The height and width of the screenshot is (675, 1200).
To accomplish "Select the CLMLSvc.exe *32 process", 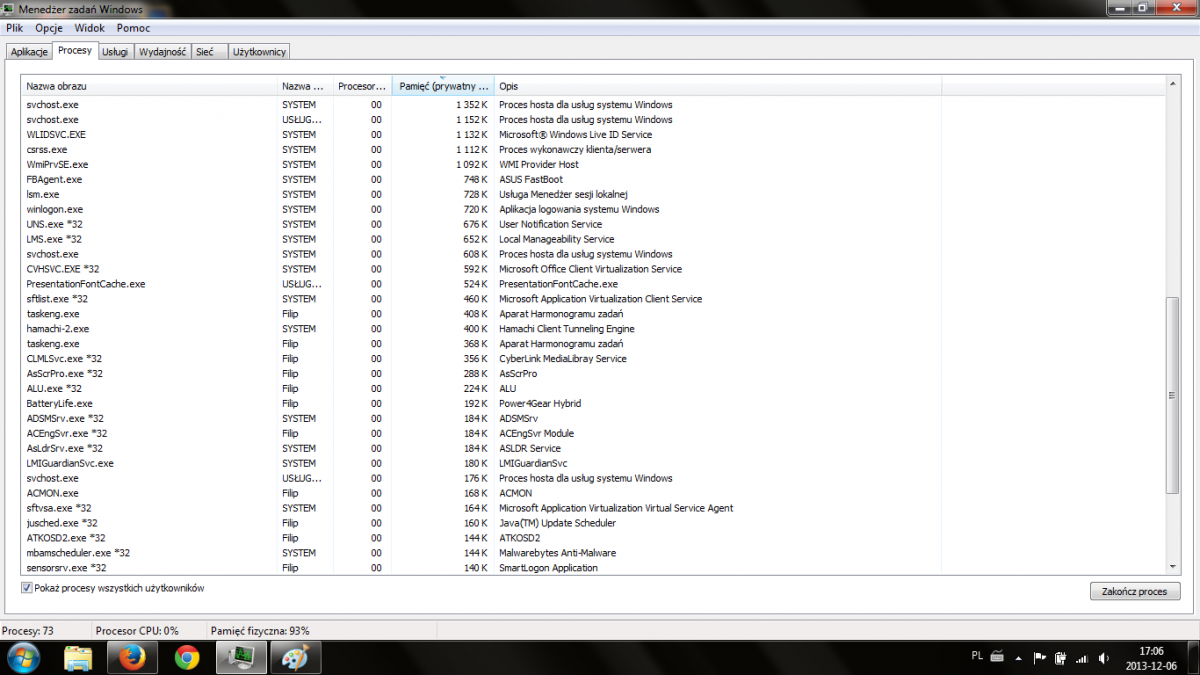I will click(594, 359).
